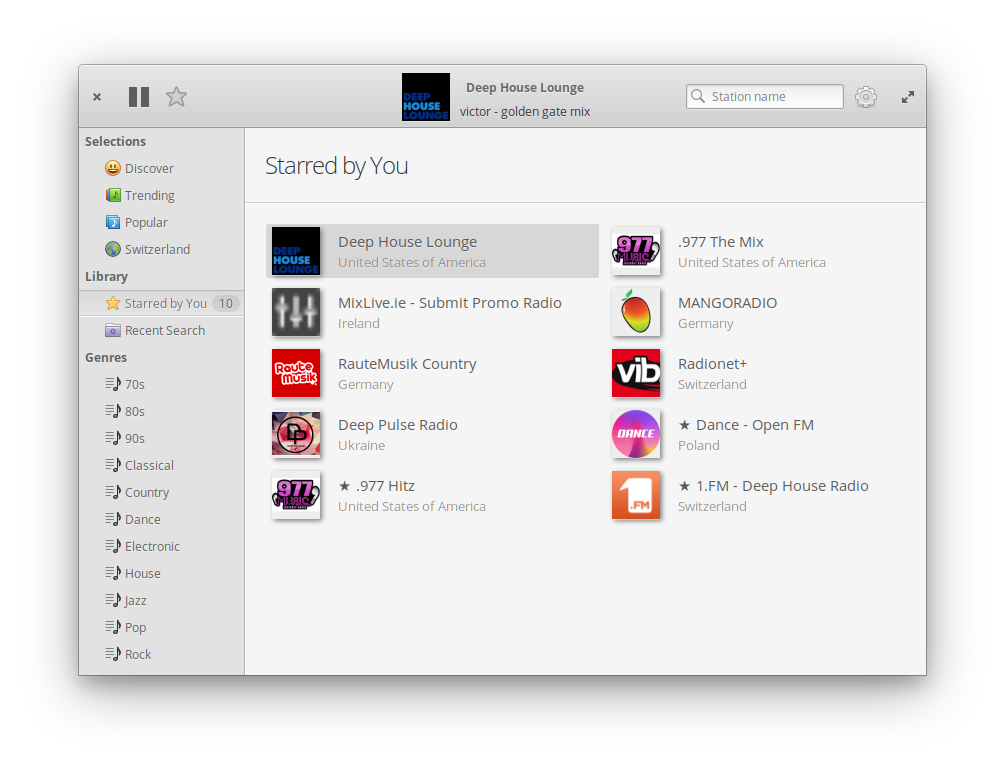Click the Radionet+ vib logo

pyautogui.click(x=636, y=373)
